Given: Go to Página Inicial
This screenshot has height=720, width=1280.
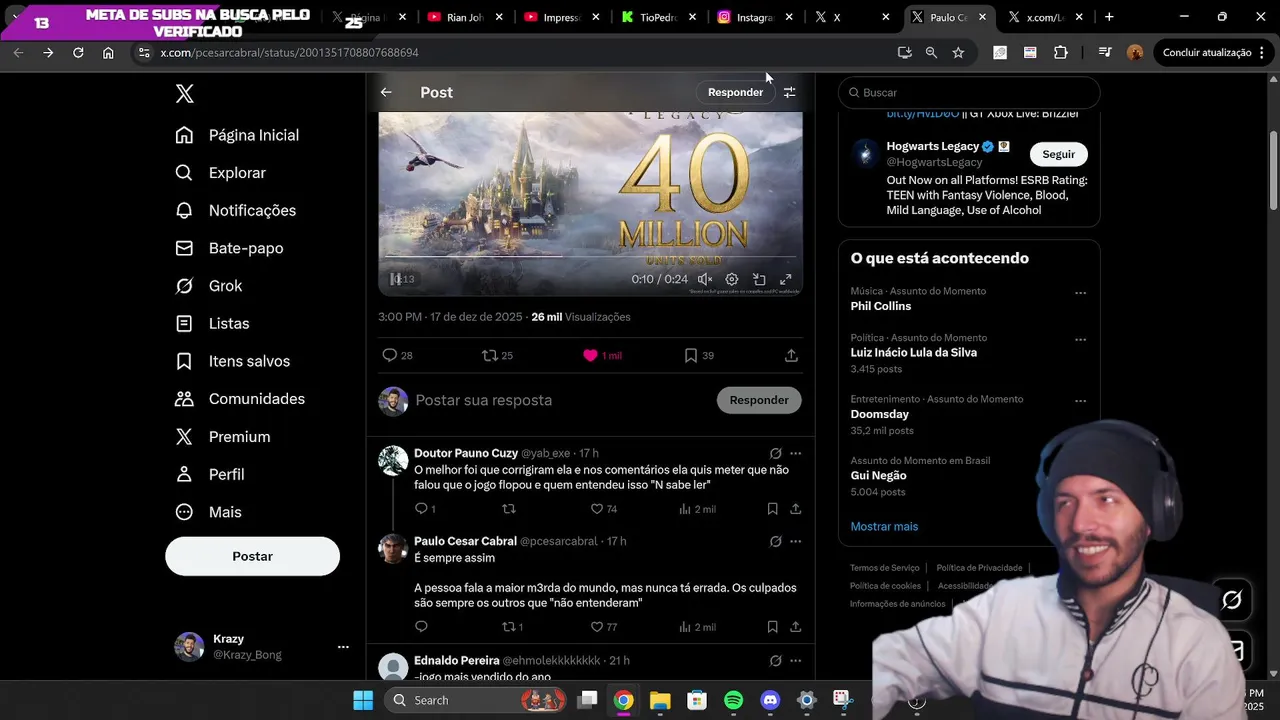Looking at the screenshot, I should (x=238, y=135).
